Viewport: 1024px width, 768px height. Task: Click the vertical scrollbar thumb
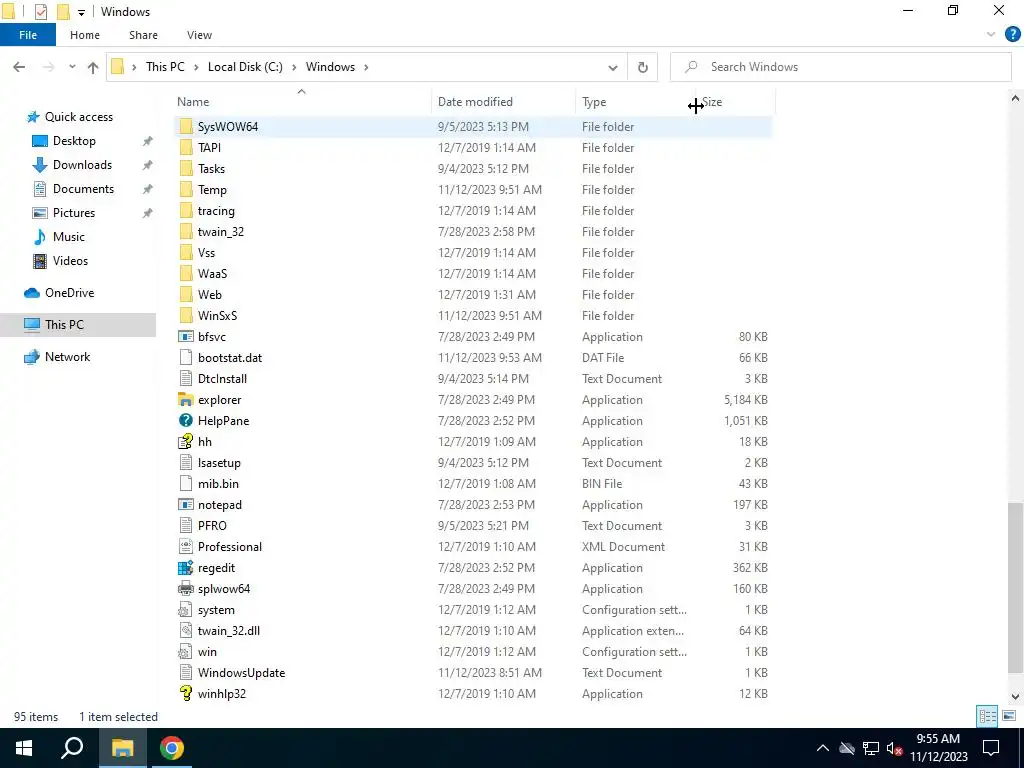[1015, 588]
